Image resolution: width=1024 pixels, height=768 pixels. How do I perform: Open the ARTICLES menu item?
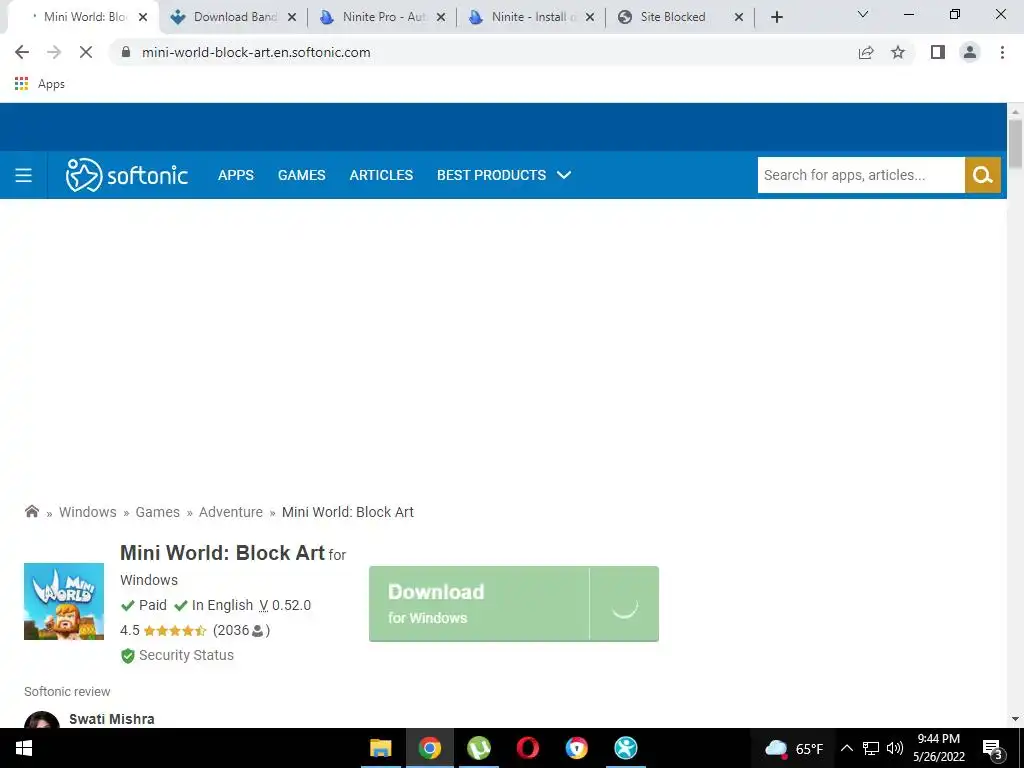381,175
